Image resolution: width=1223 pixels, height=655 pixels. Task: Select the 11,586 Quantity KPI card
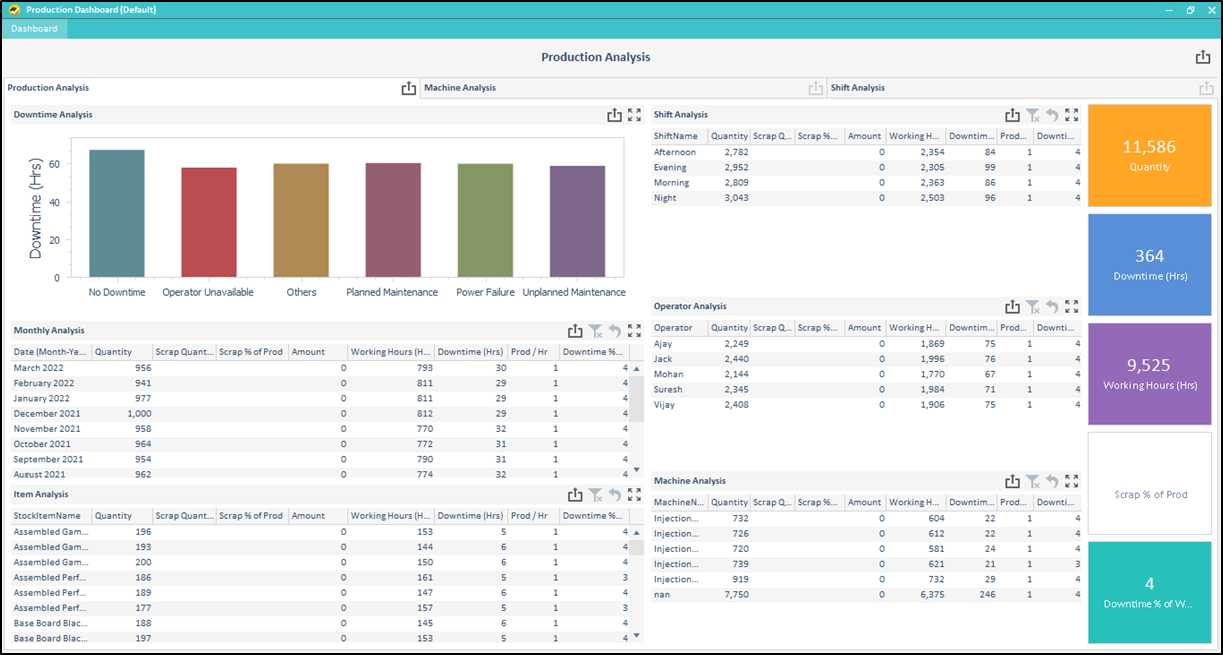click(1150, 155)
